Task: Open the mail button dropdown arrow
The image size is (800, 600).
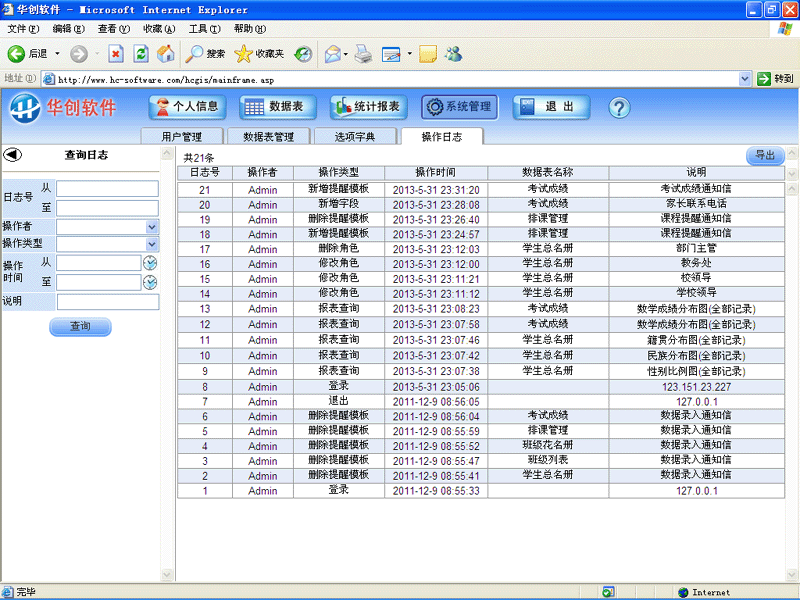Action: click(346, 54)
